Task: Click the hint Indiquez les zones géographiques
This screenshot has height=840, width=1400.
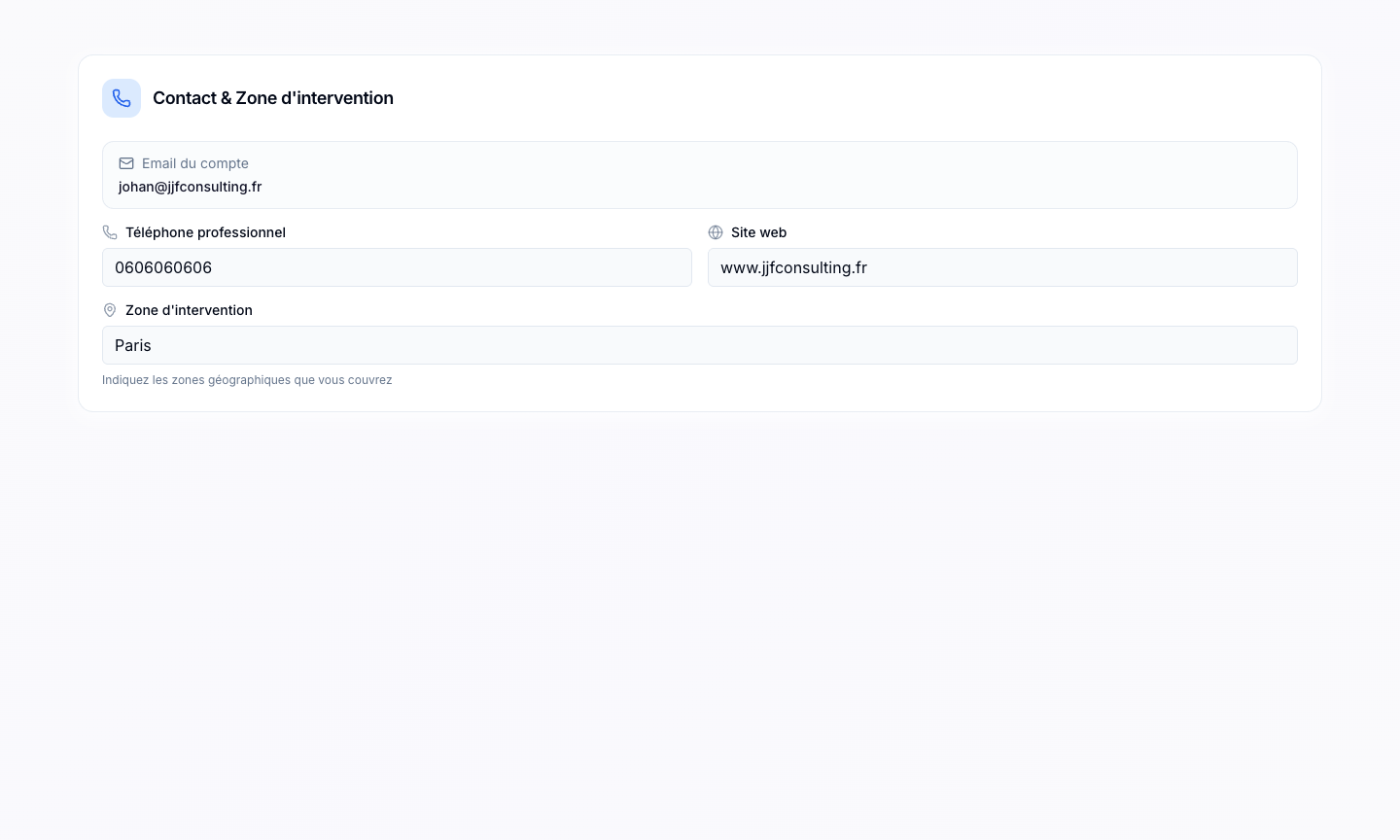Action: 247,380
